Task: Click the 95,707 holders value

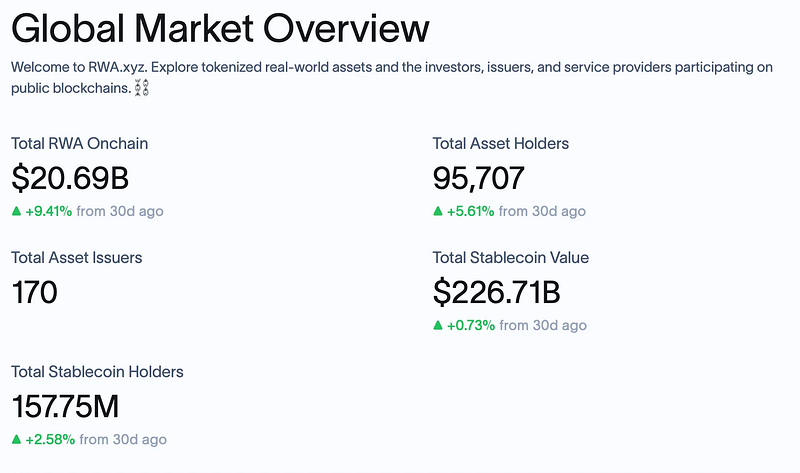Action: coord(479,178)
